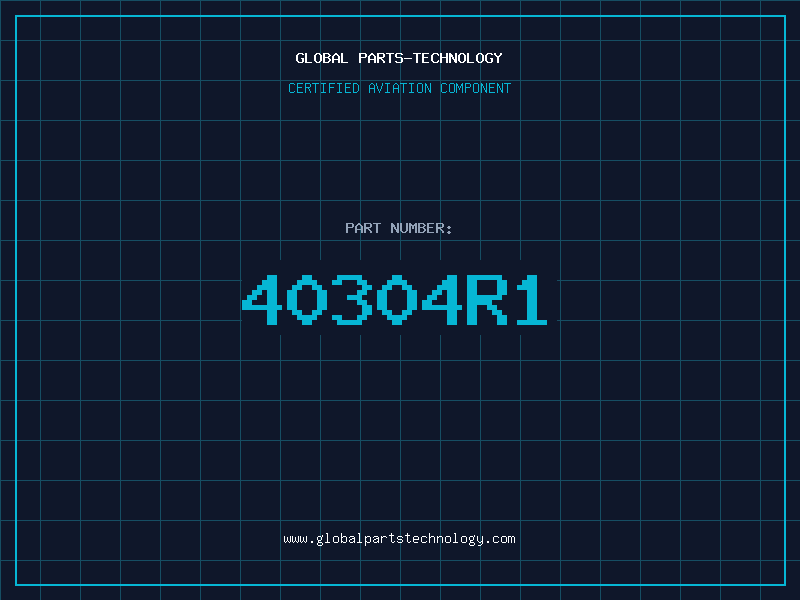This screenshot has height=600, width=800.
Task: Select the 'CERTIFIED AVIATION COMPONENT' subtitle
Action: (x=399, y=88)
